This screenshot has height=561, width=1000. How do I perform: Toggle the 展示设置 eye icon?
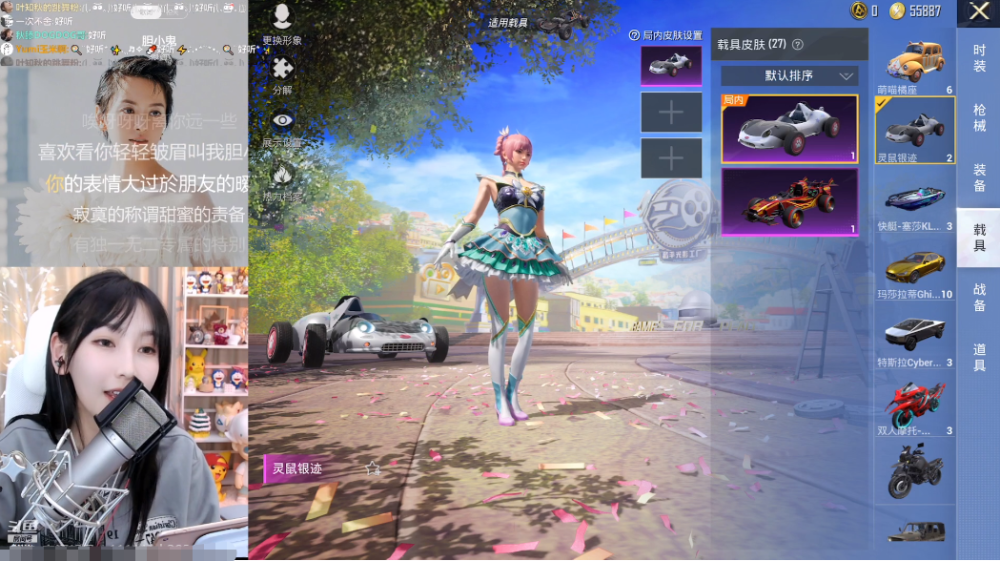tap(283, 120)
